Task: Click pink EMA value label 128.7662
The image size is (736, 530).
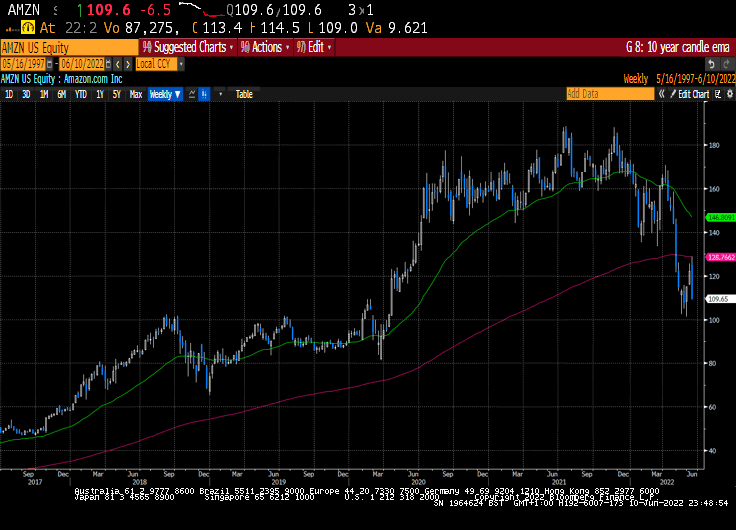Action: click(x=721, y=257)
